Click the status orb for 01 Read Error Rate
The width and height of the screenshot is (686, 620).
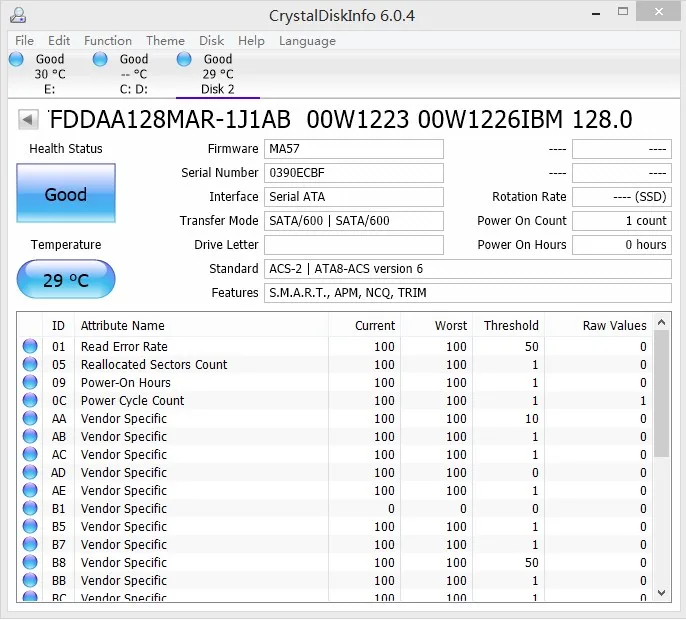[30, 346]
